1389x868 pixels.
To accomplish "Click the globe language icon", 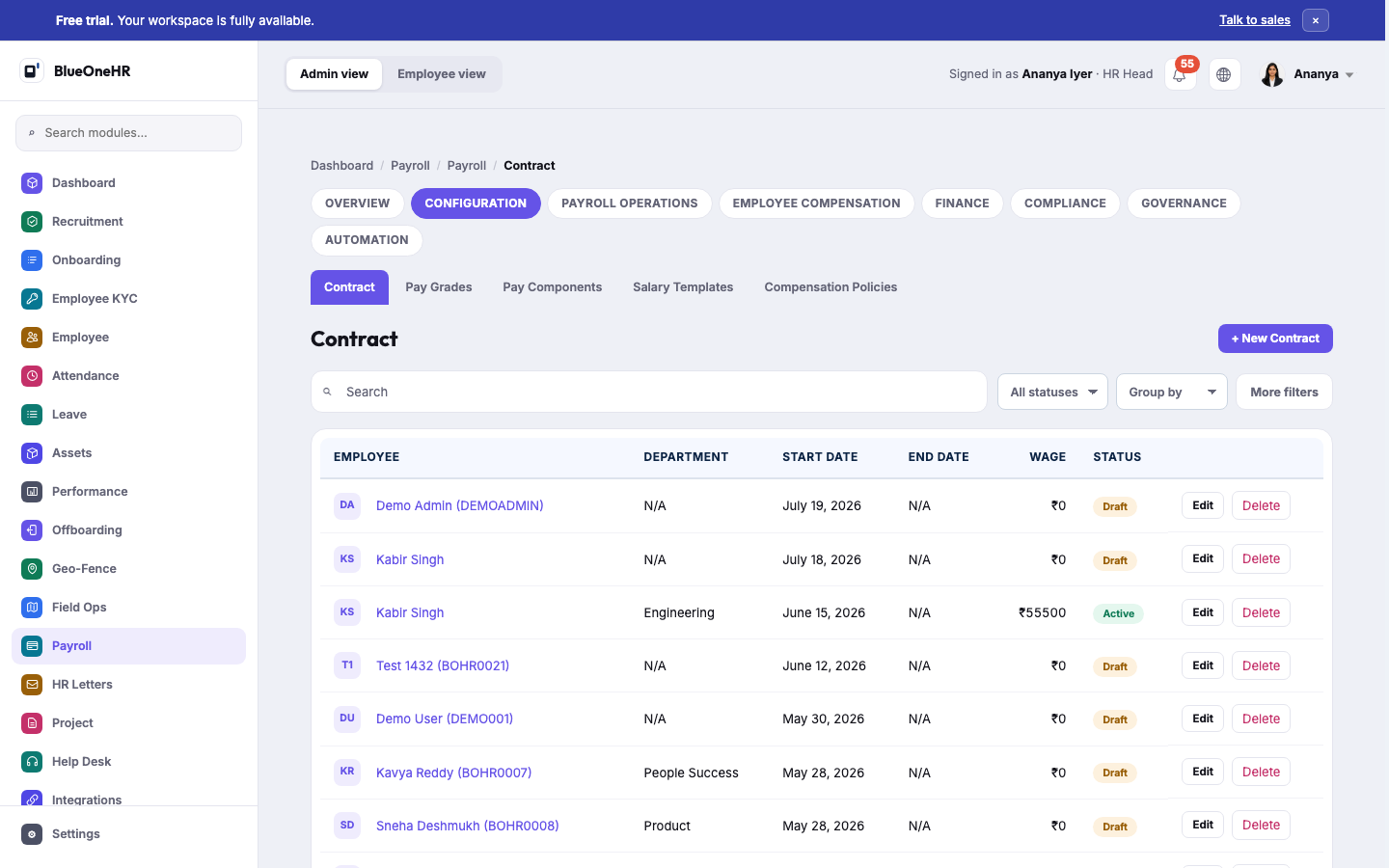I will point(1224,74).
